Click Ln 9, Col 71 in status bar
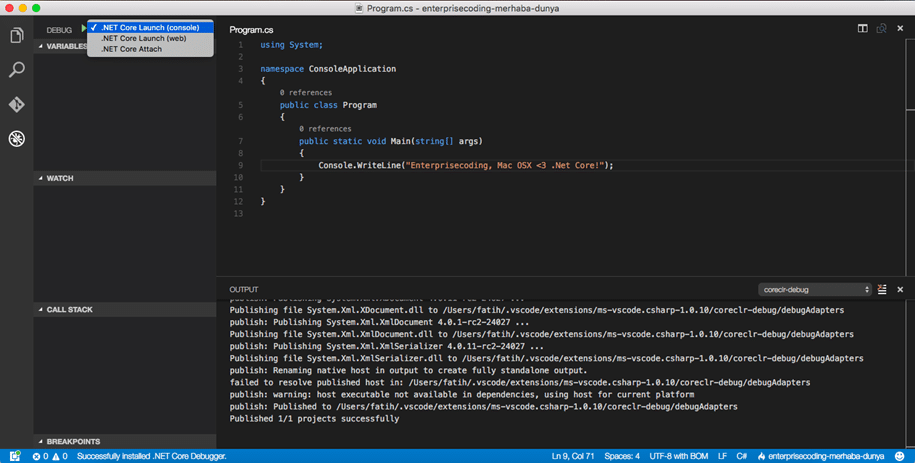Viewport: 915px width, 463px height. tap(573, 456)
